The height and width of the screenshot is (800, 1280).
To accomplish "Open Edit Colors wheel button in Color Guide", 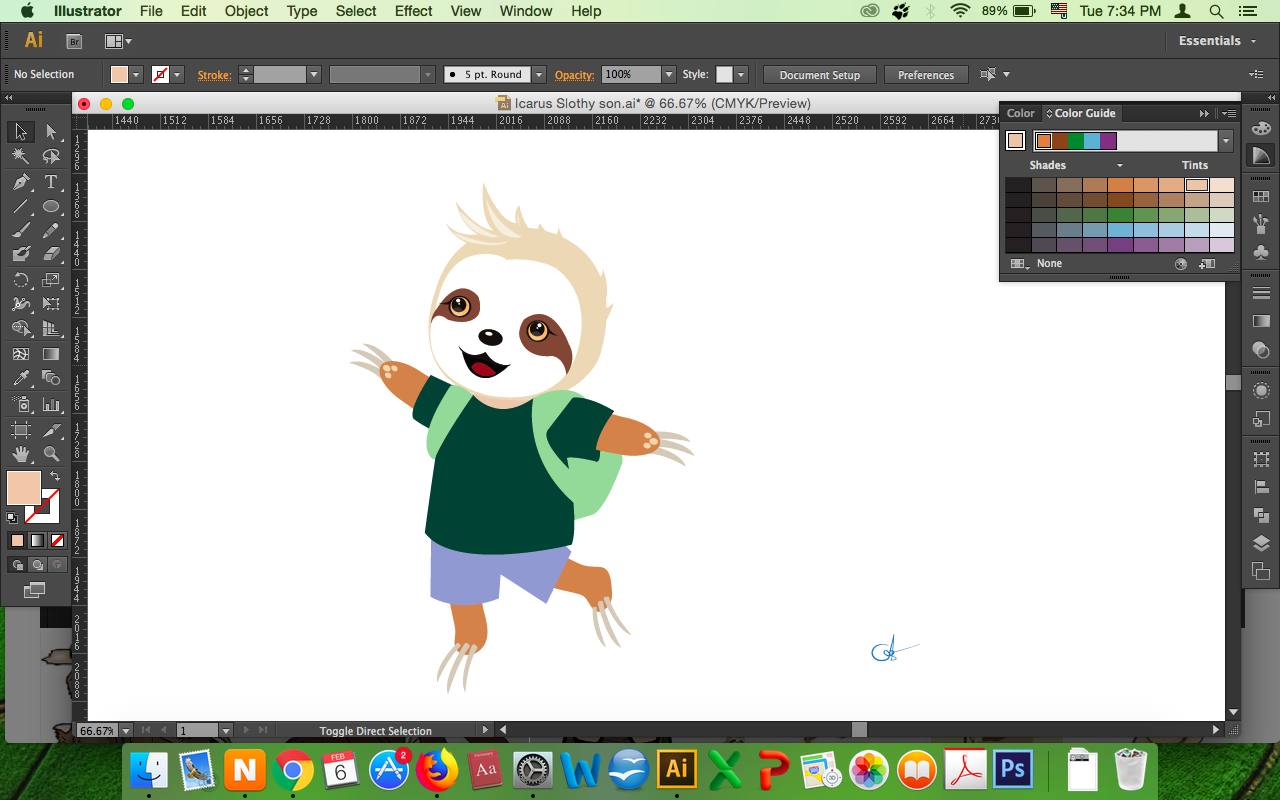I will coord(1181,264).
